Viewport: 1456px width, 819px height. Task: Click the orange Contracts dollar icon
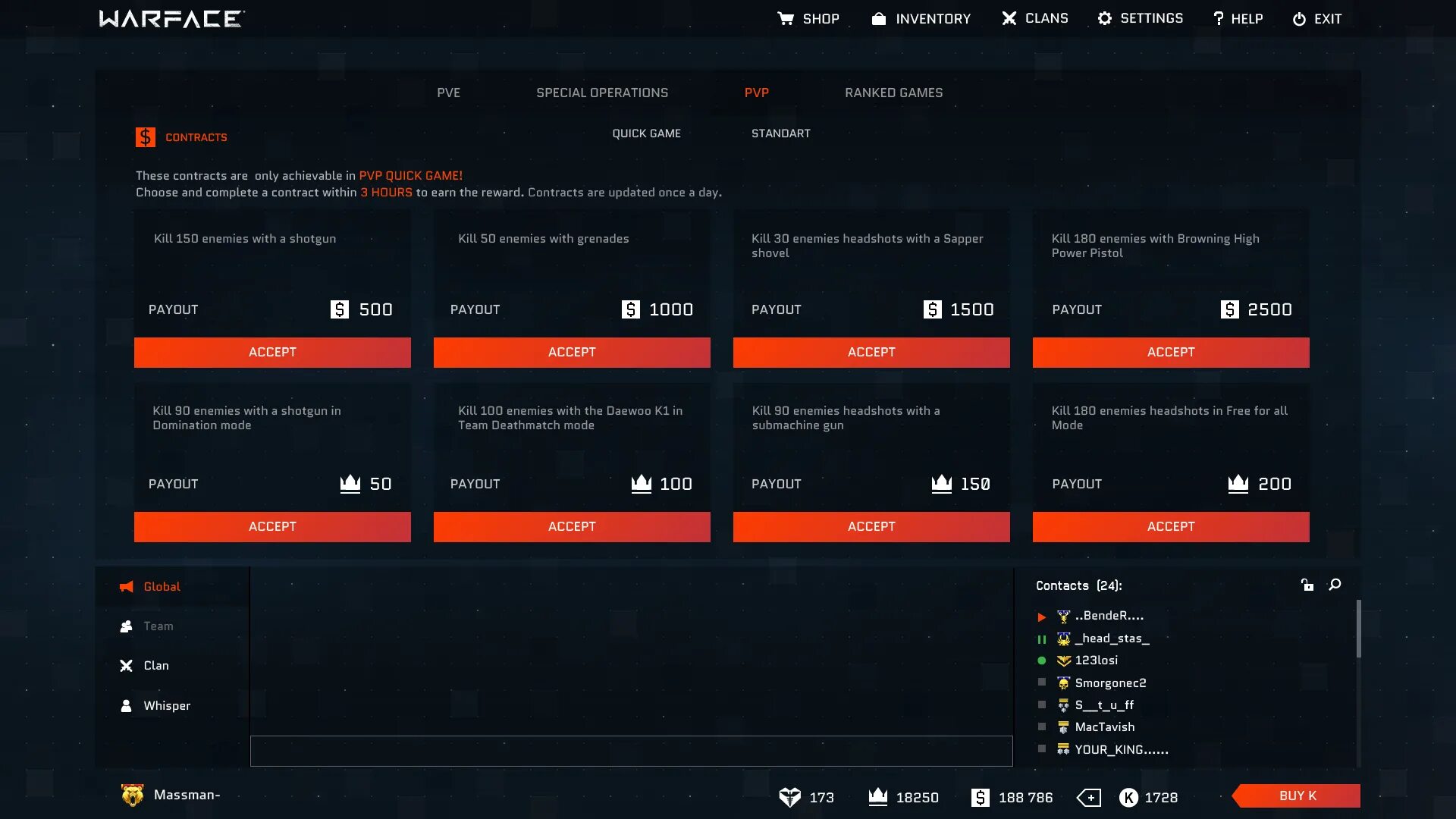[x=146, y=137]
